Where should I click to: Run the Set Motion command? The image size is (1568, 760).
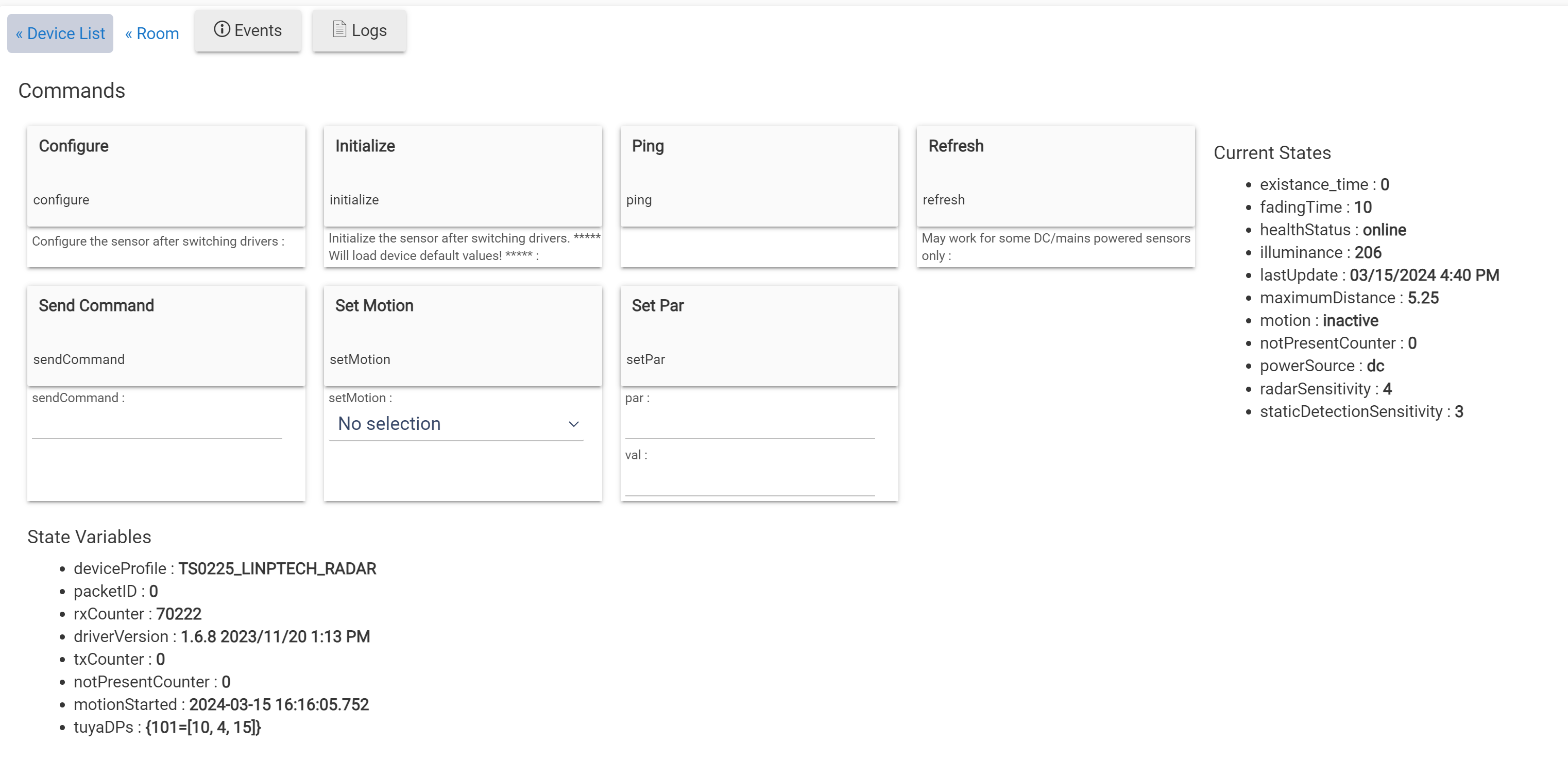(x=463, y=336)
